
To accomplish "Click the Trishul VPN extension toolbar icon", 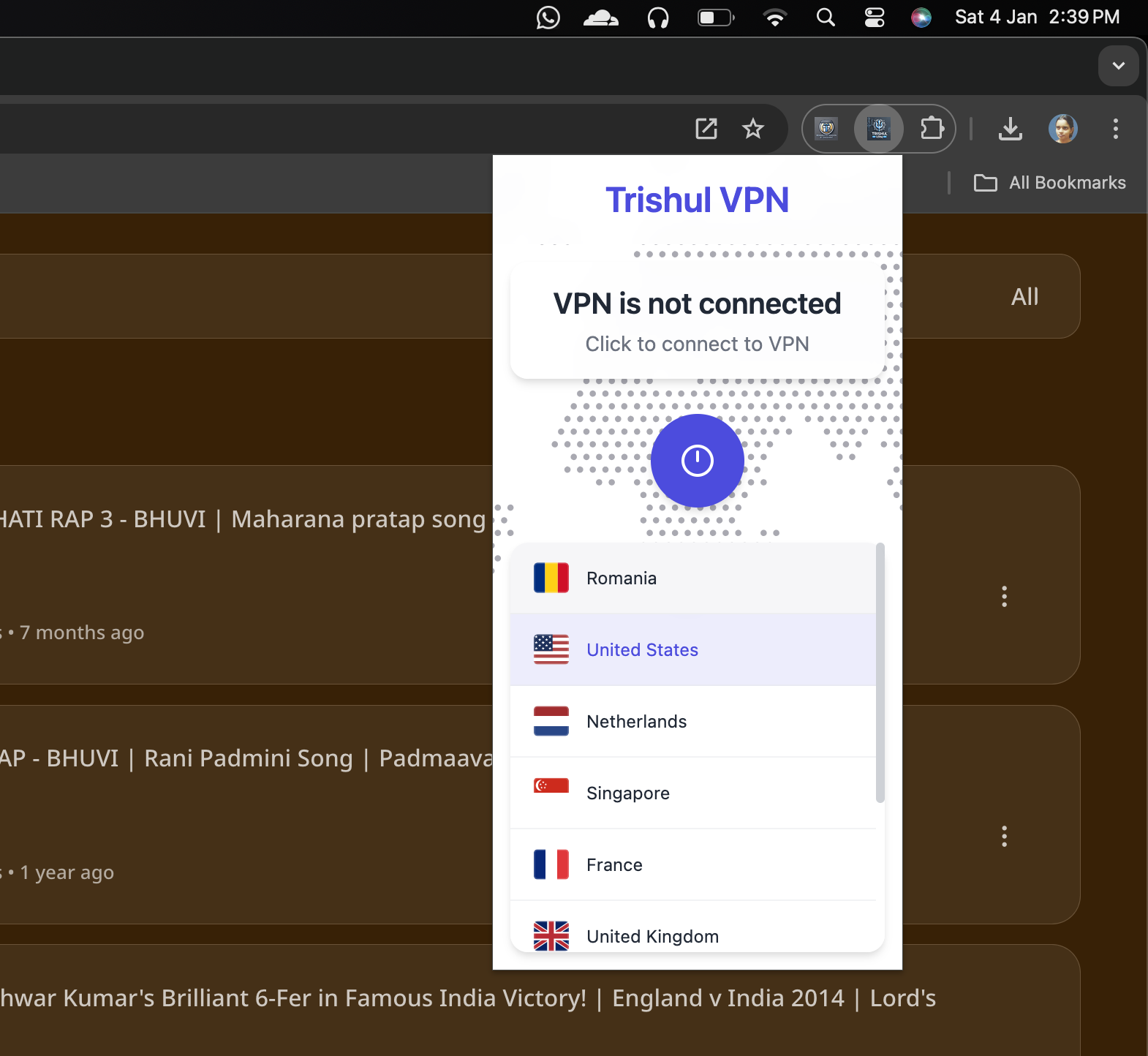I will [879, 129].
